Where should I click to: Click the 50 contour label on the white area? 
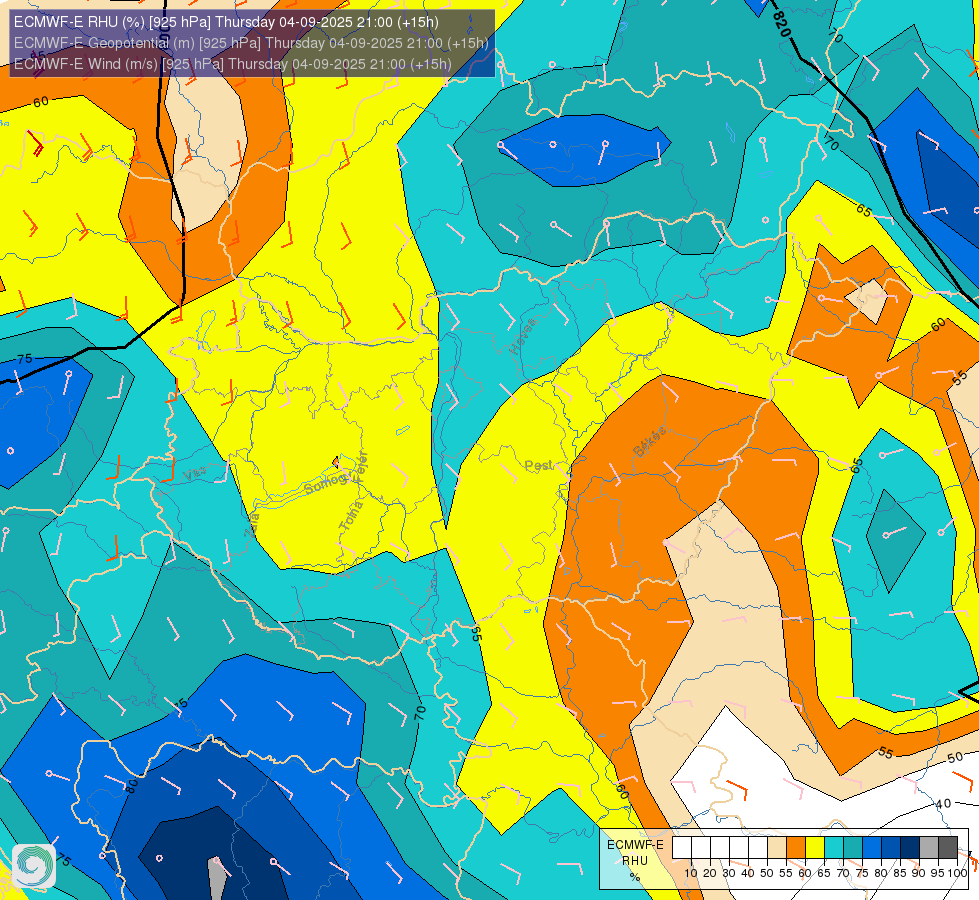click(x=955, y=758)
